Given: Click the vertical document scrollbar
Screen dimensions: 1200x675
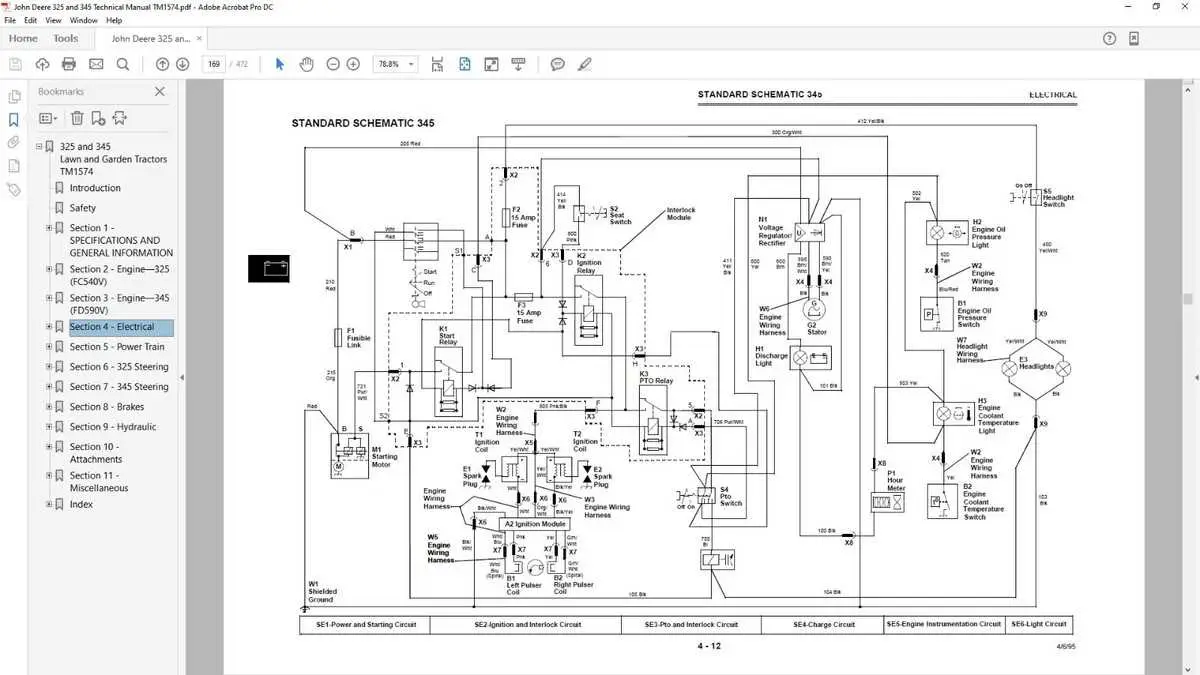Looking at the screenshot, I should 1188,299.
